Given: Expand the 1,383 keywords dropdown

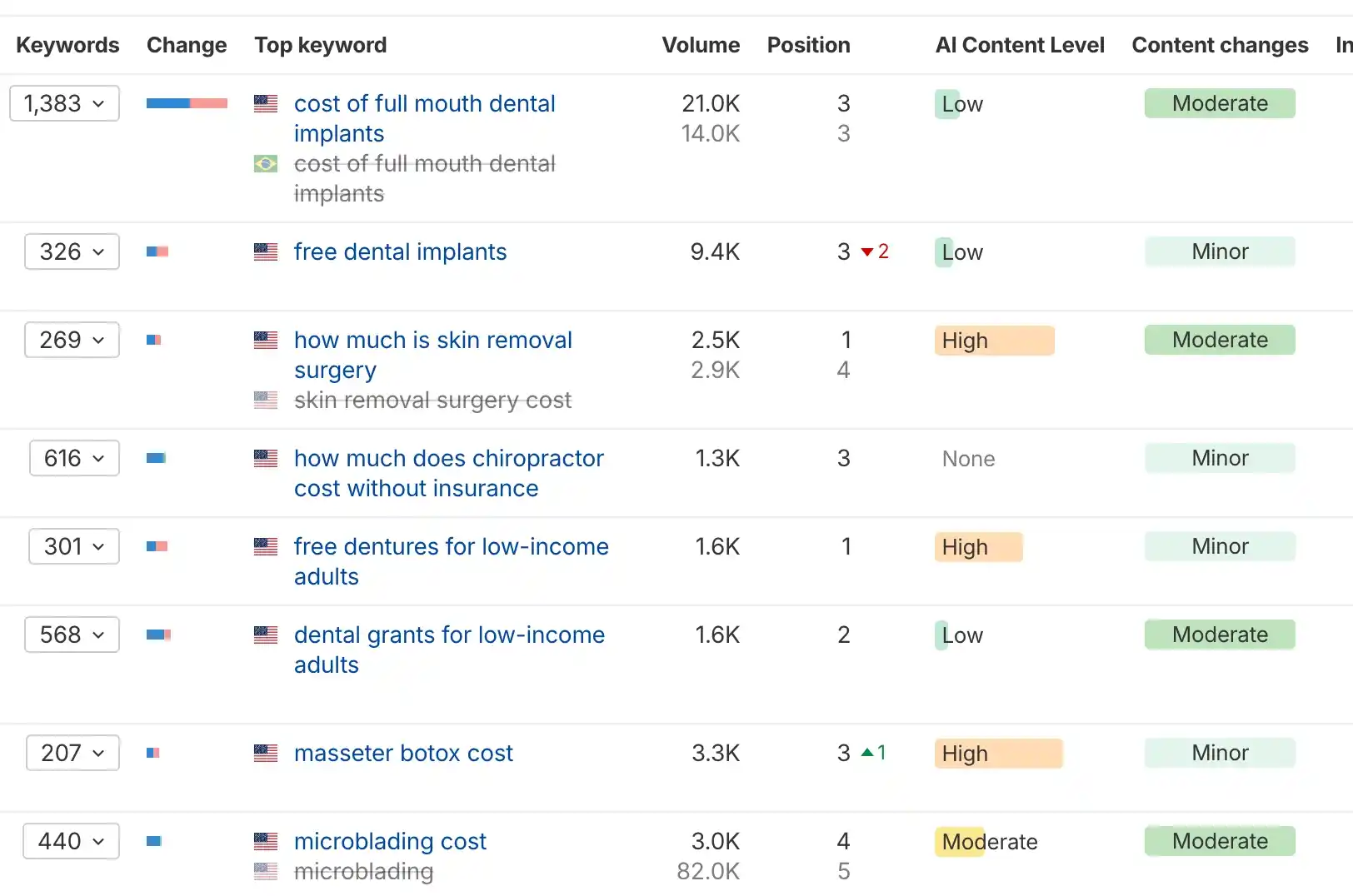Looking at the screenshot, I should 65,103.
